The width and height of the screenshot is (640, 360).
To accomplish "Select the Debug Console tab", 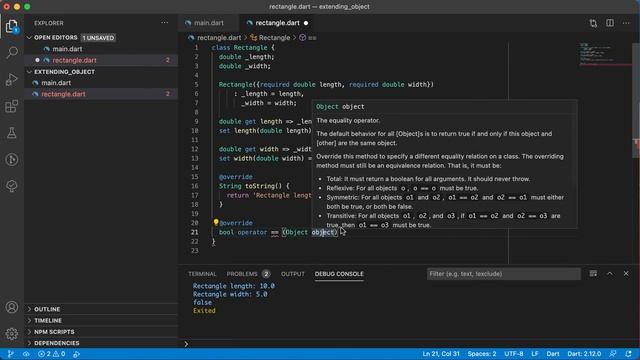I will [x=339, y=274].
